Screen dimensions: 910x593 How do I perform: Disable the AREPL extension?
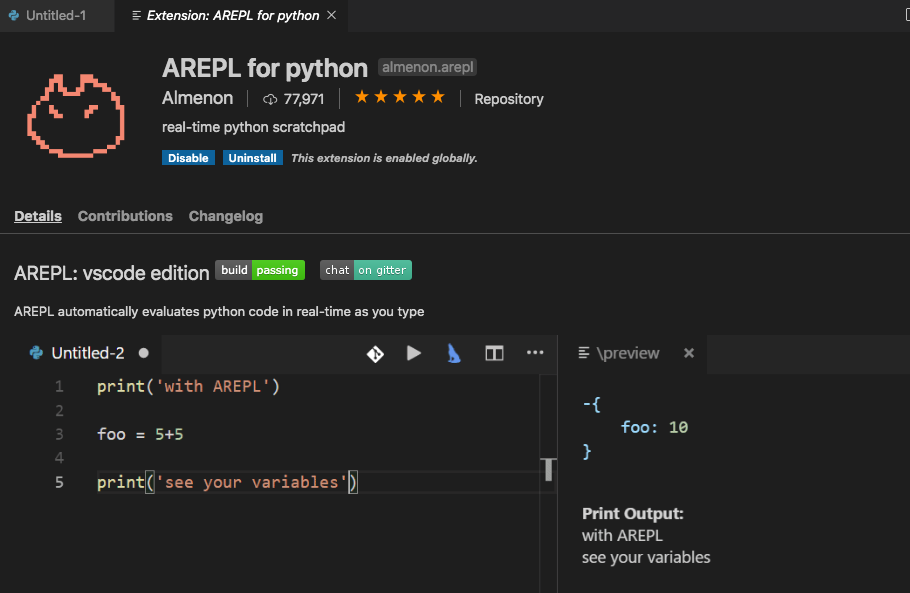click(x=188, y=158)
